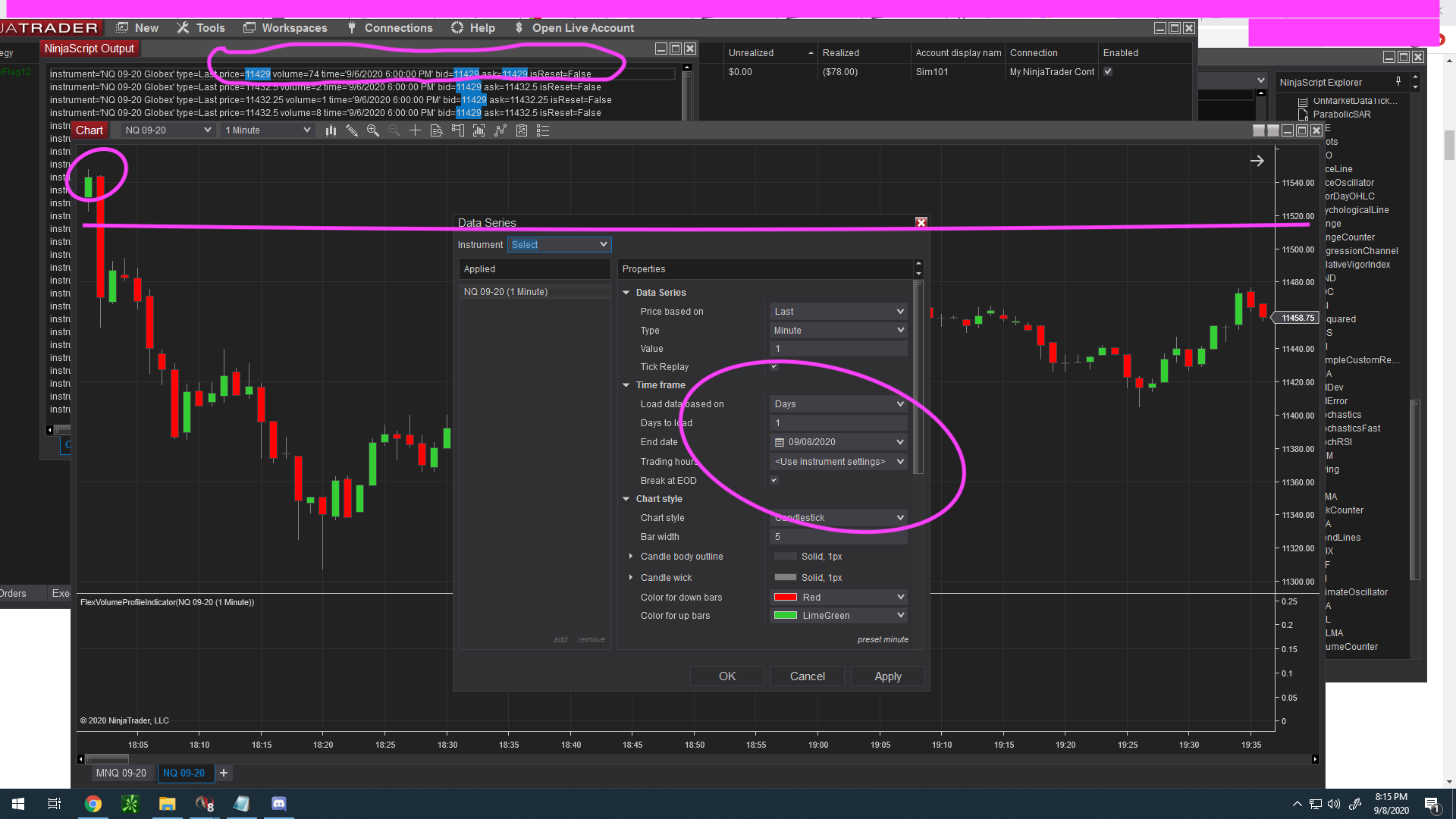Click the Days to load input field
Image resolution: width=1456 pixels, height=819 pixels.
[838, 423]
